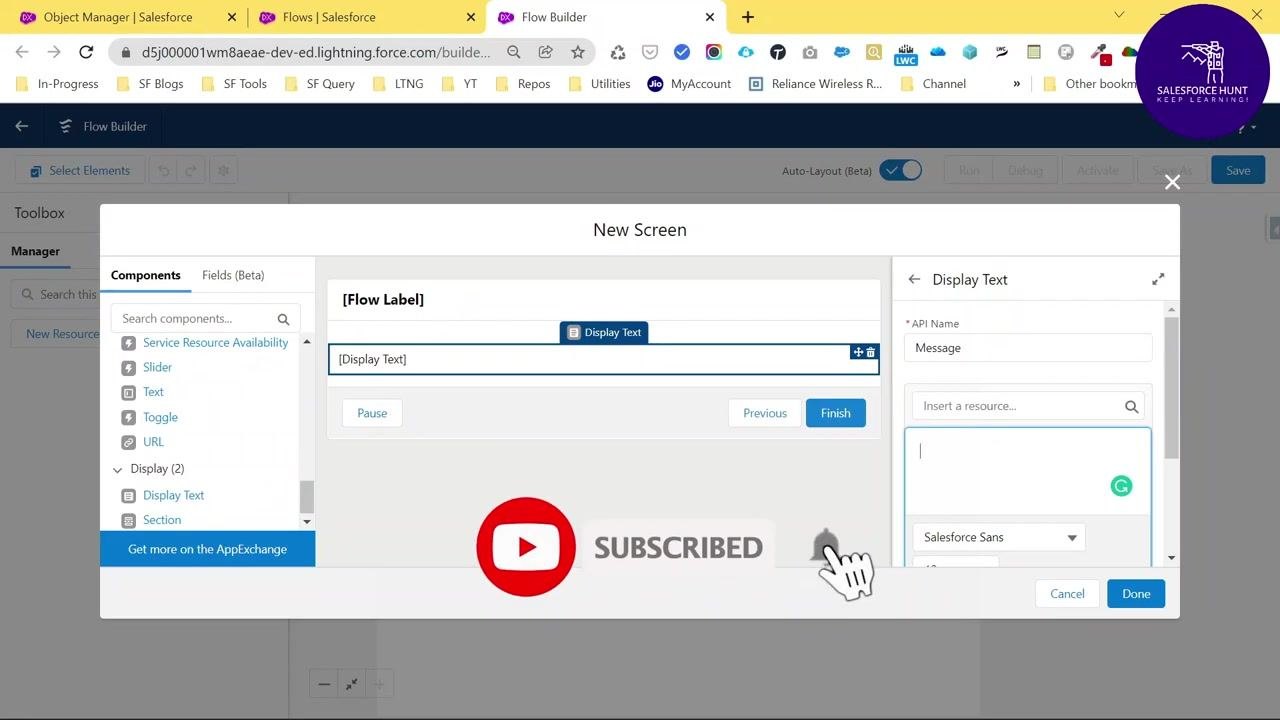Bookmark this page with the star icon
Viewport: 1280px width, 720px height.
click(578, 52)
